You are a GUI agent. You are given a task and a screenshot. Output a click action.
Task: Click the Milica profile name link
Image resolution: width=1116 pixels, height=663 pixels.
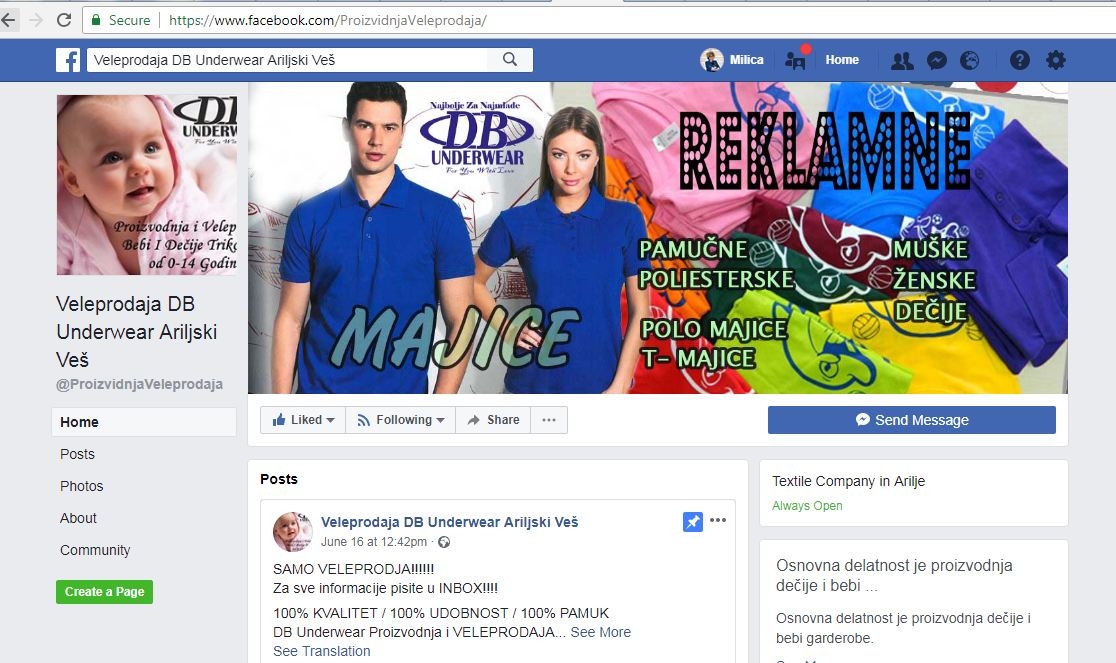point(747,60)
